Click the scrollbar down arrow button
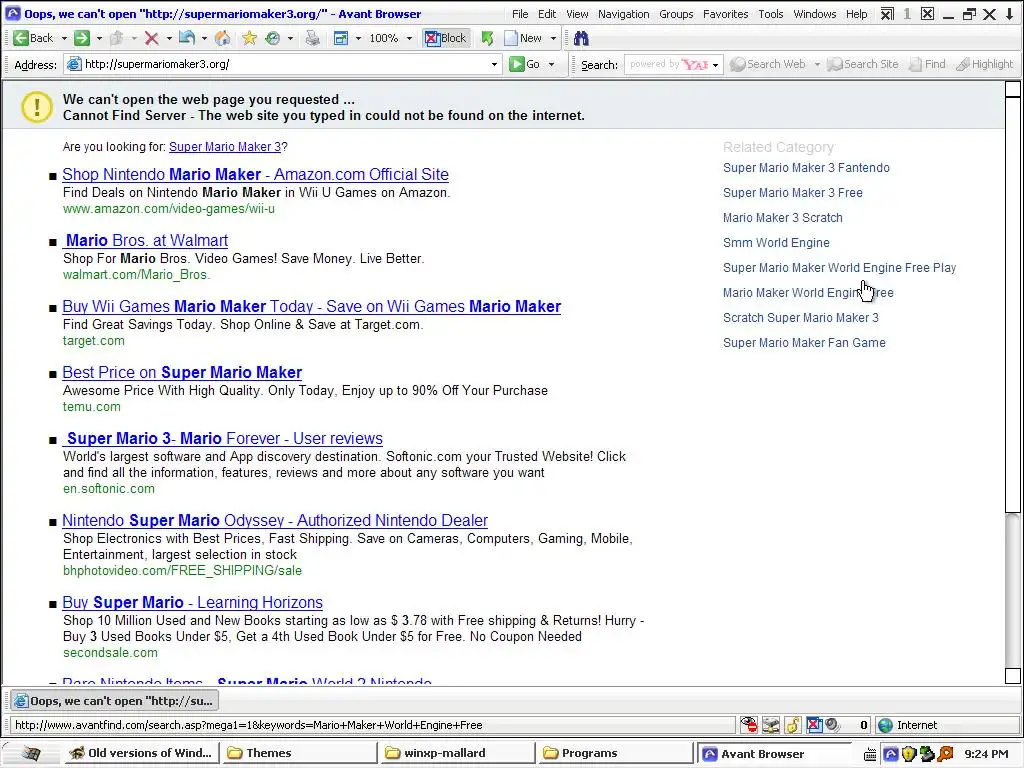This screenshot has height=768, width=1024. pyautogui.click(x=1012, y=676)
